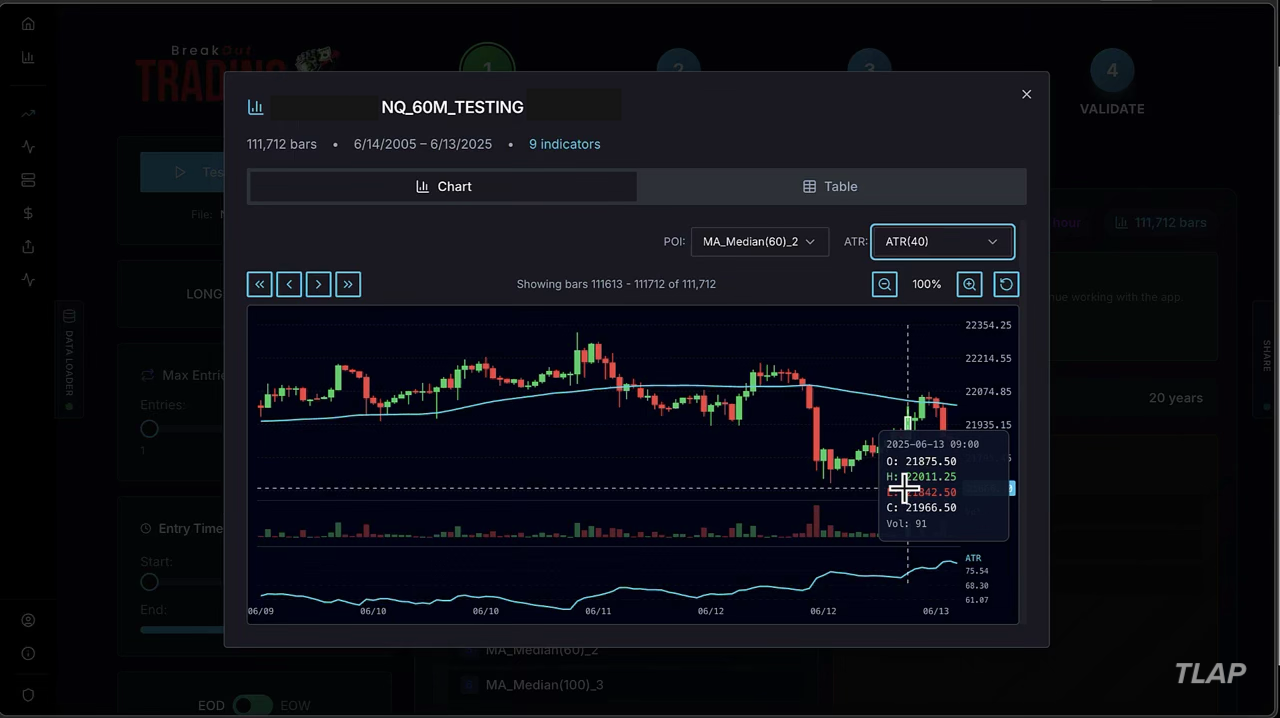Click the '20 years' text behind dialog
The width and height of the screenshot is (1280, 718).
coord(1176,398)
